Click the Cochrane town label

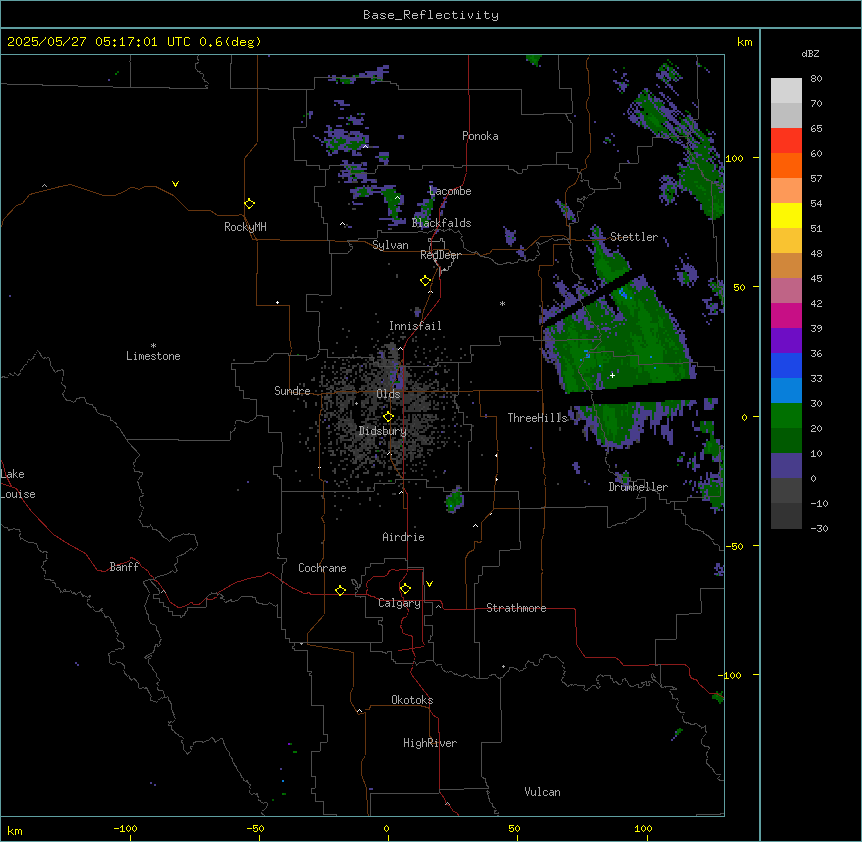pos(322,568)
